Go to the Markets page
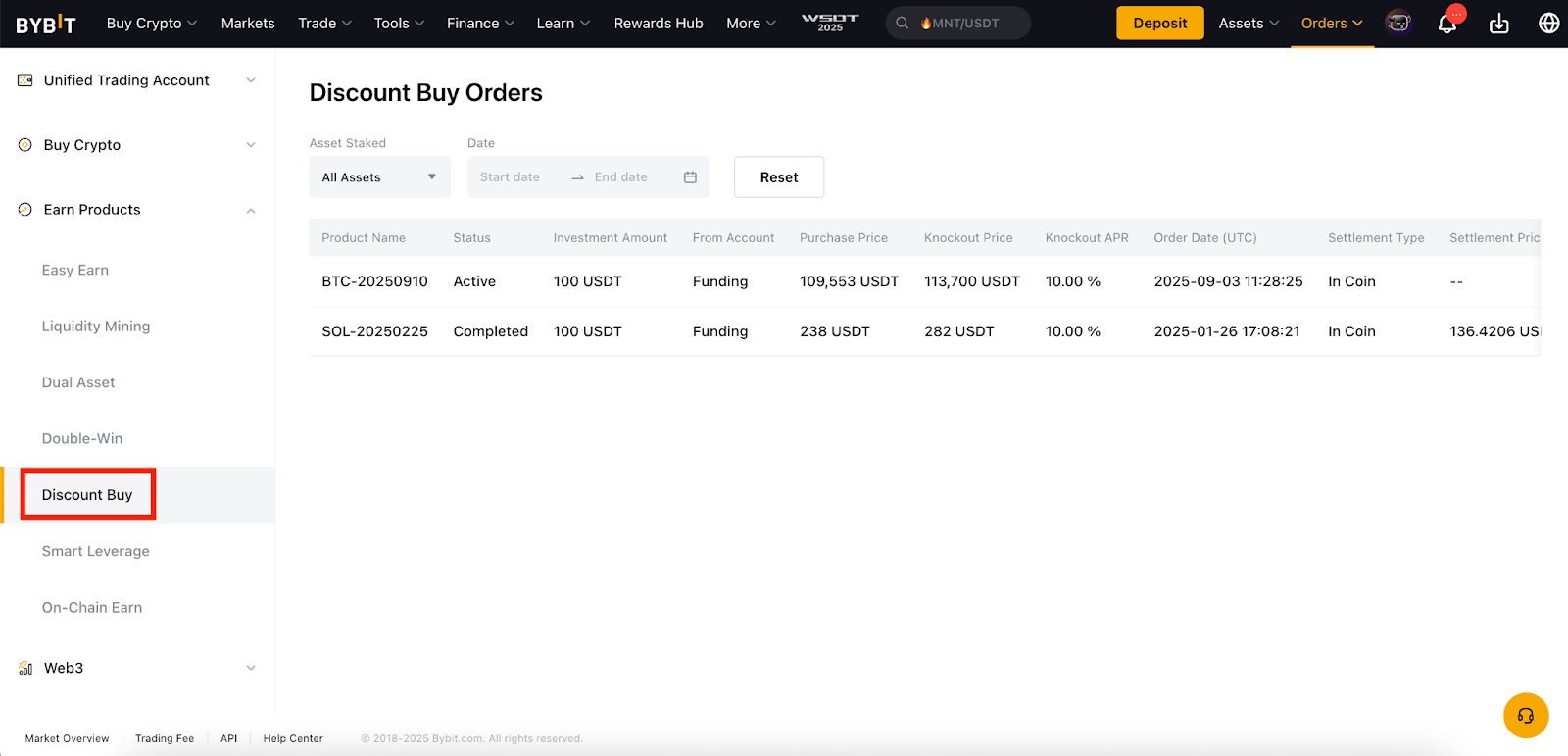The height and width of the screenshot is (756, 1568). tap(248, 24)
